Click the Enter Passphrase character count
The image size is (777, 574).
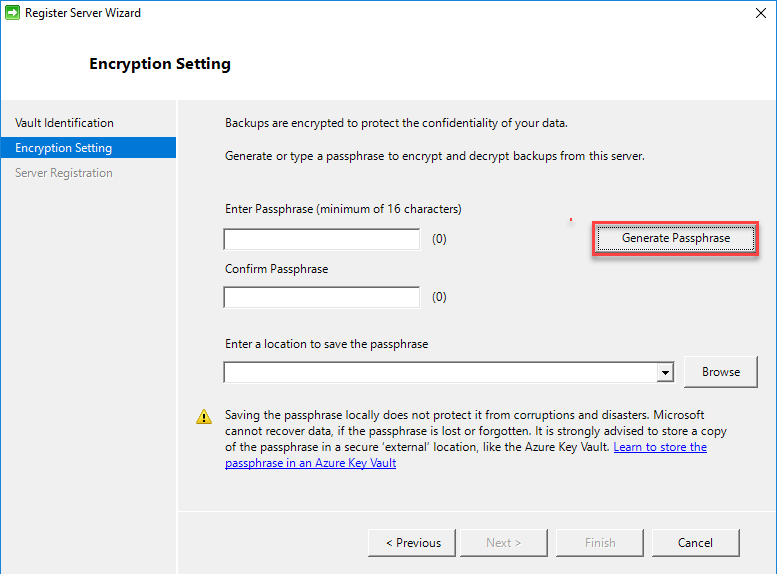point(439,240)
